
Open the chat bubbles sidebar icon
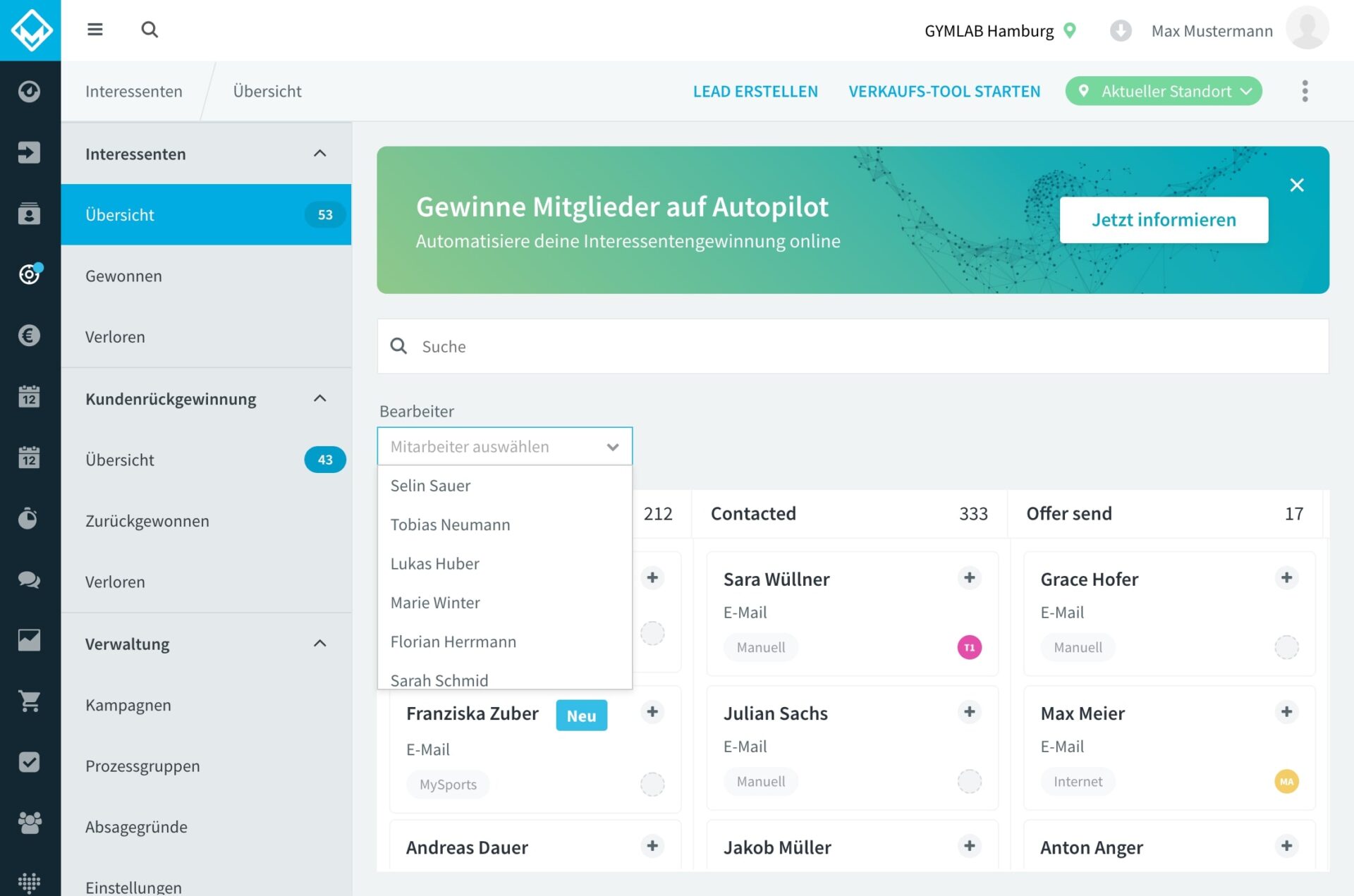click(x=29, y=579)
